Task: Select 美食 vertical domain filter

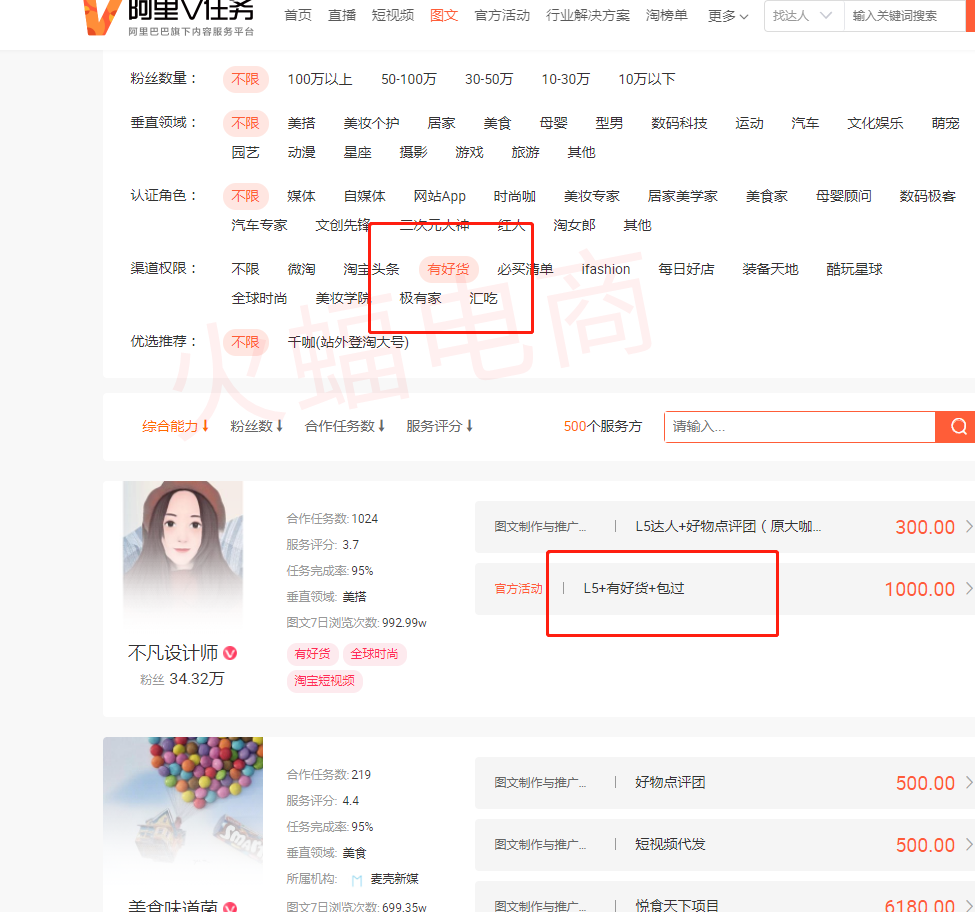Action: pyautogui.click(x=497, y=123)
